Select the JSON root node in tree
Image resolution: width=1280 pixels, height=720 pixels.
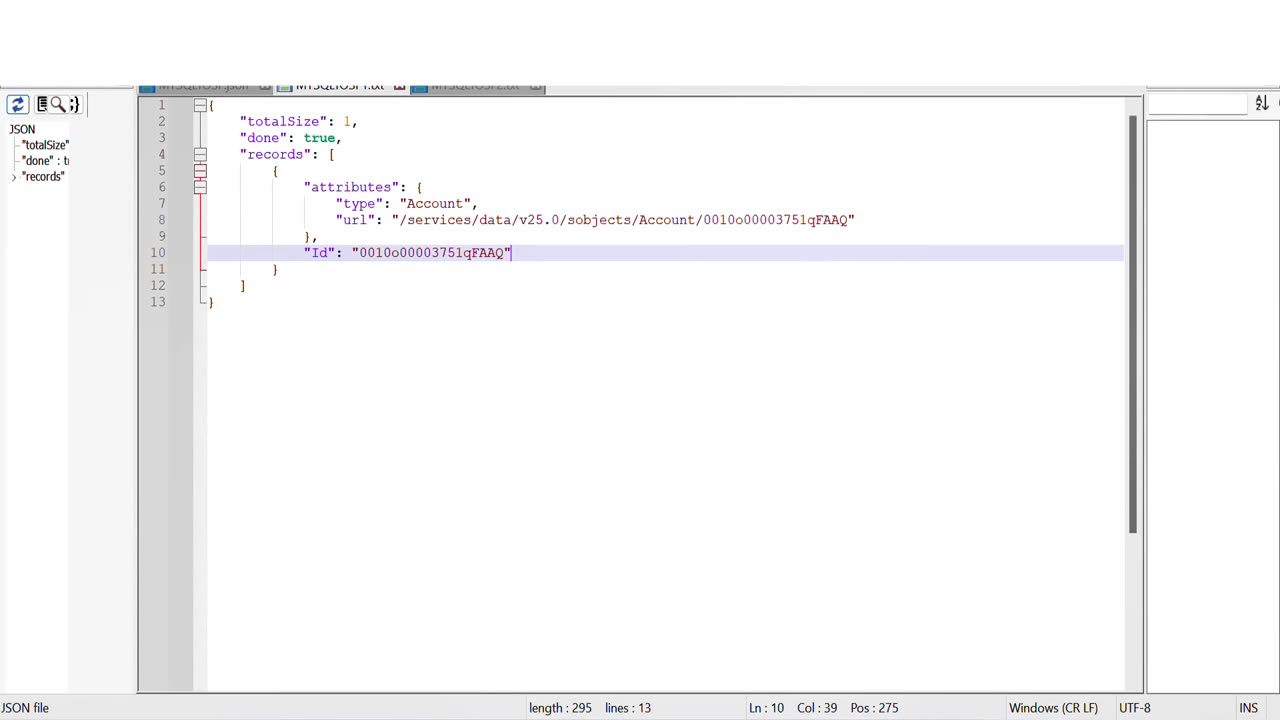tap(22, 129)
